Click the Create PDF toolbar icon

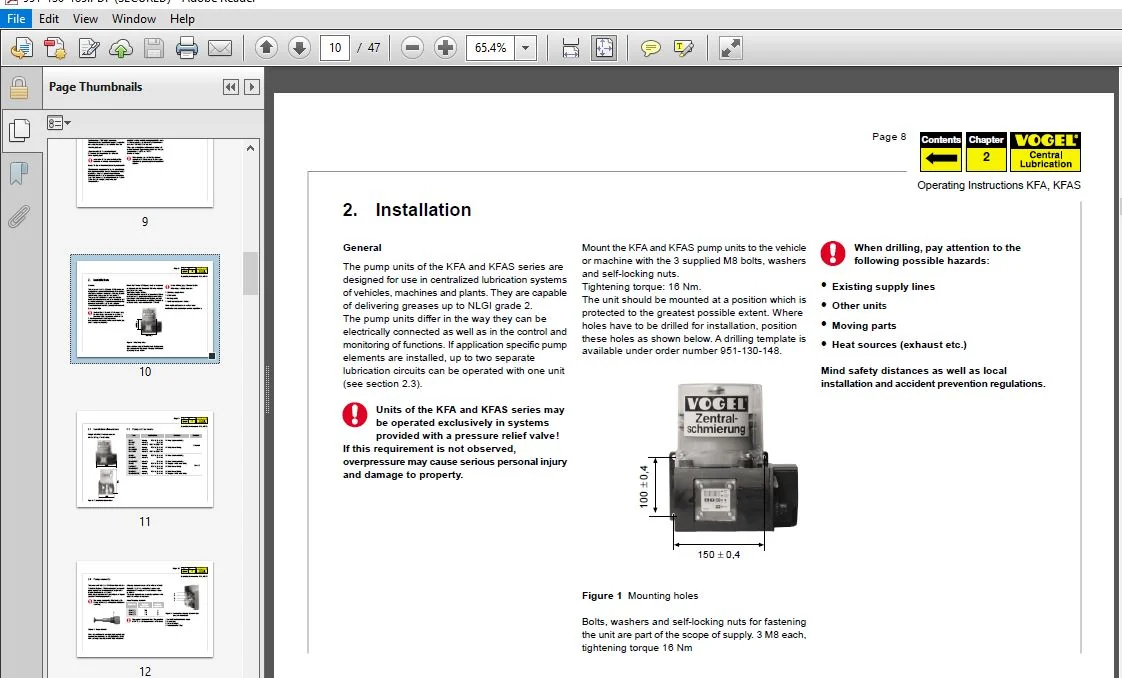click(x=55, y=48)
